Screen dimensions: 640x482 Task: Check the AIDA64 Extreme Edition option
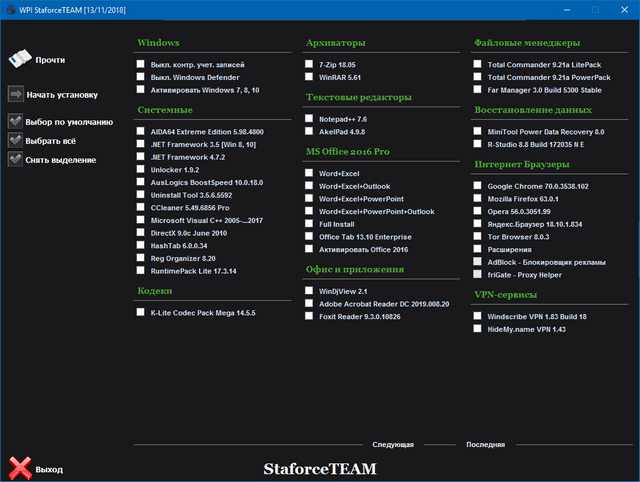(x=142, y=131)
